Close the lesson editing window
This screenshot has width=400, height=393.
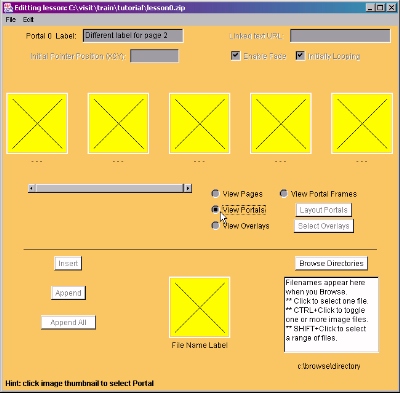[391, 7]
